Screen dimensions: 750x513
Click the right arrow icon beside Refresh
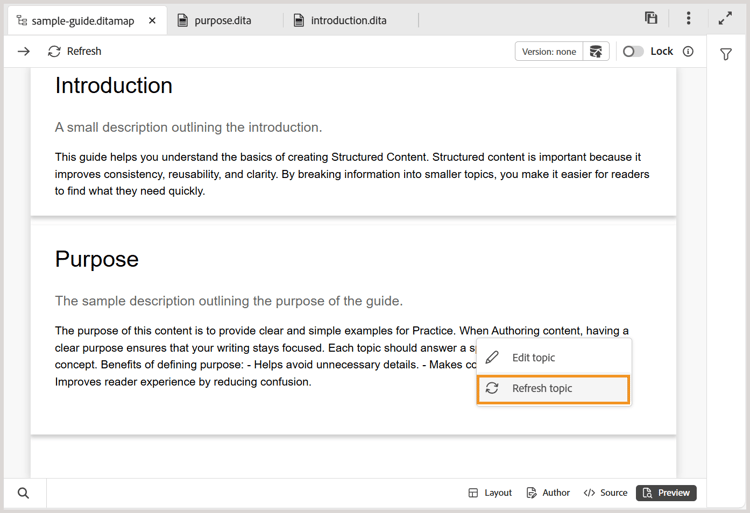pos(24,52)
